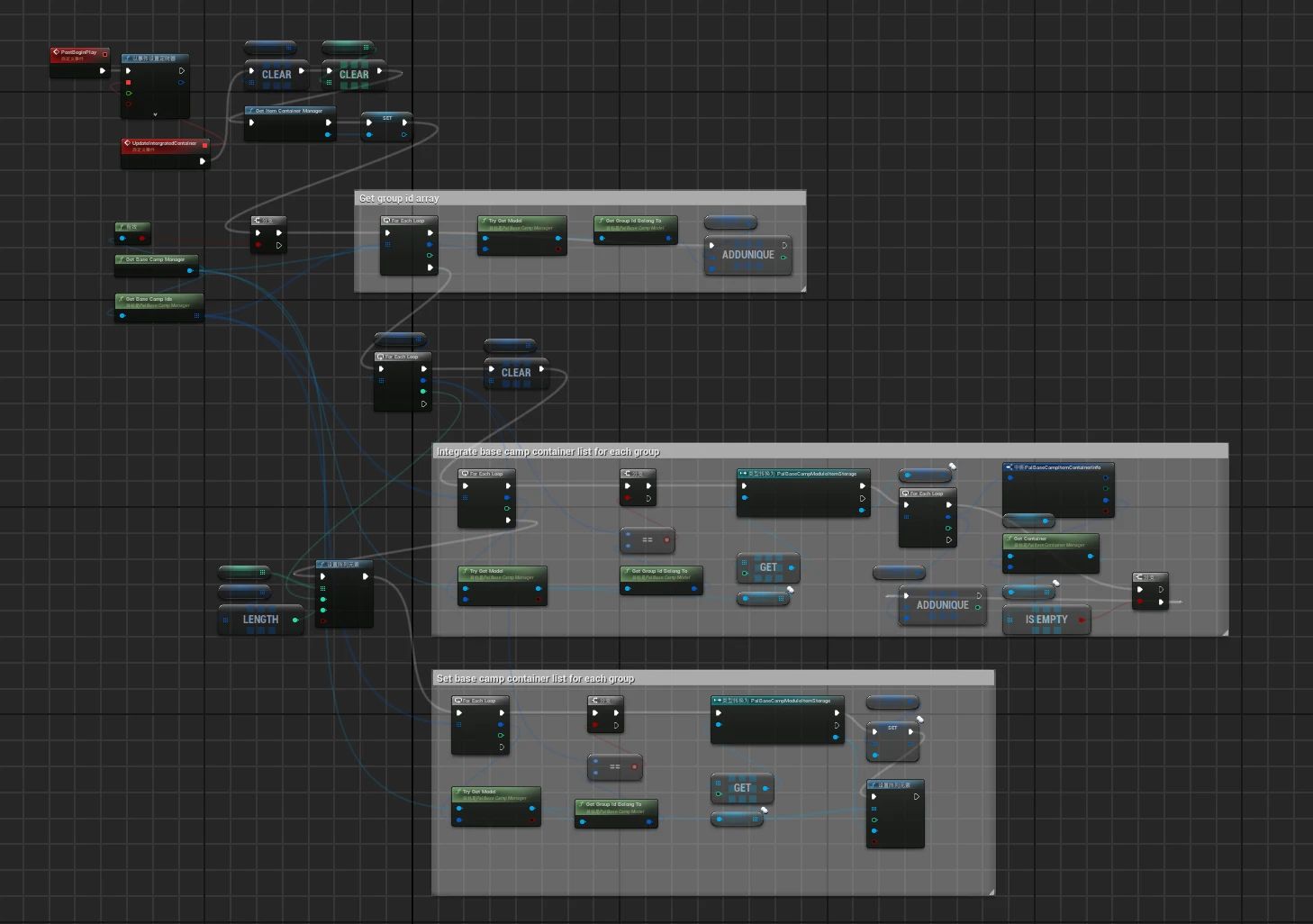Viewport: 1313px width, 924px height.
Task: Click the Get Base Camp Manager output pin
Action: pyautogui.click(x=189, y=270)
